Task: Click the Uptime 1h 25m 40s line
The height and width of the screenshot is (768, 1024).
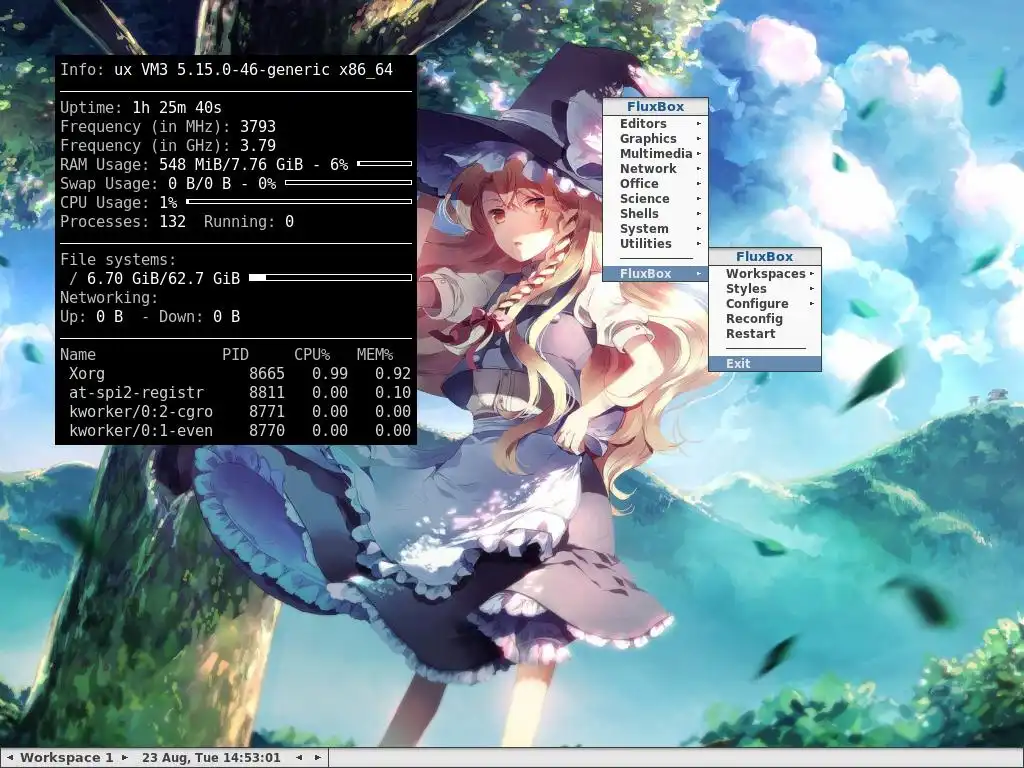Action: coord(141,107)
